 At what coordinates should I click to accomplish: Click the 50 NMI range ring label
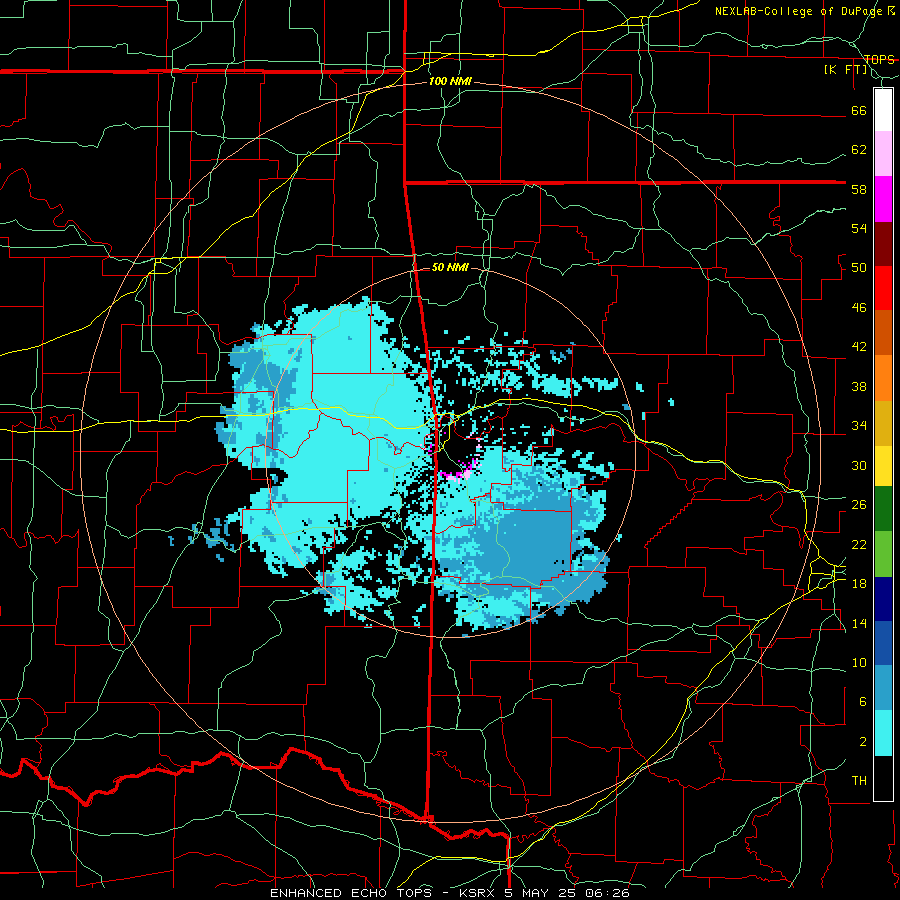tap(450, 267)
